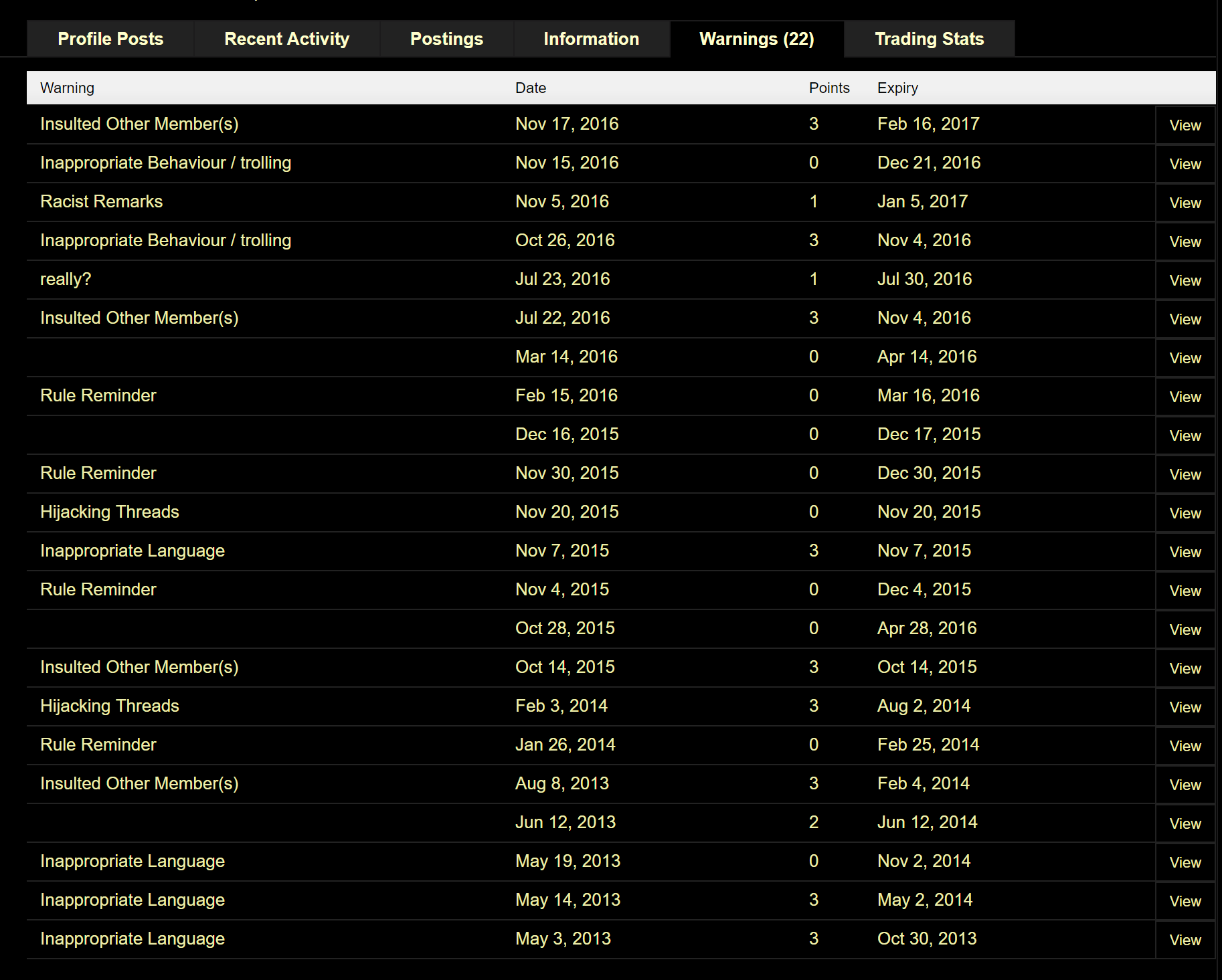View the Nov 17, 2016 Insulted Other Member(s) warning
Image resolution: width=1222 pixels, height=980 pixels.
tap(1185, 125)
